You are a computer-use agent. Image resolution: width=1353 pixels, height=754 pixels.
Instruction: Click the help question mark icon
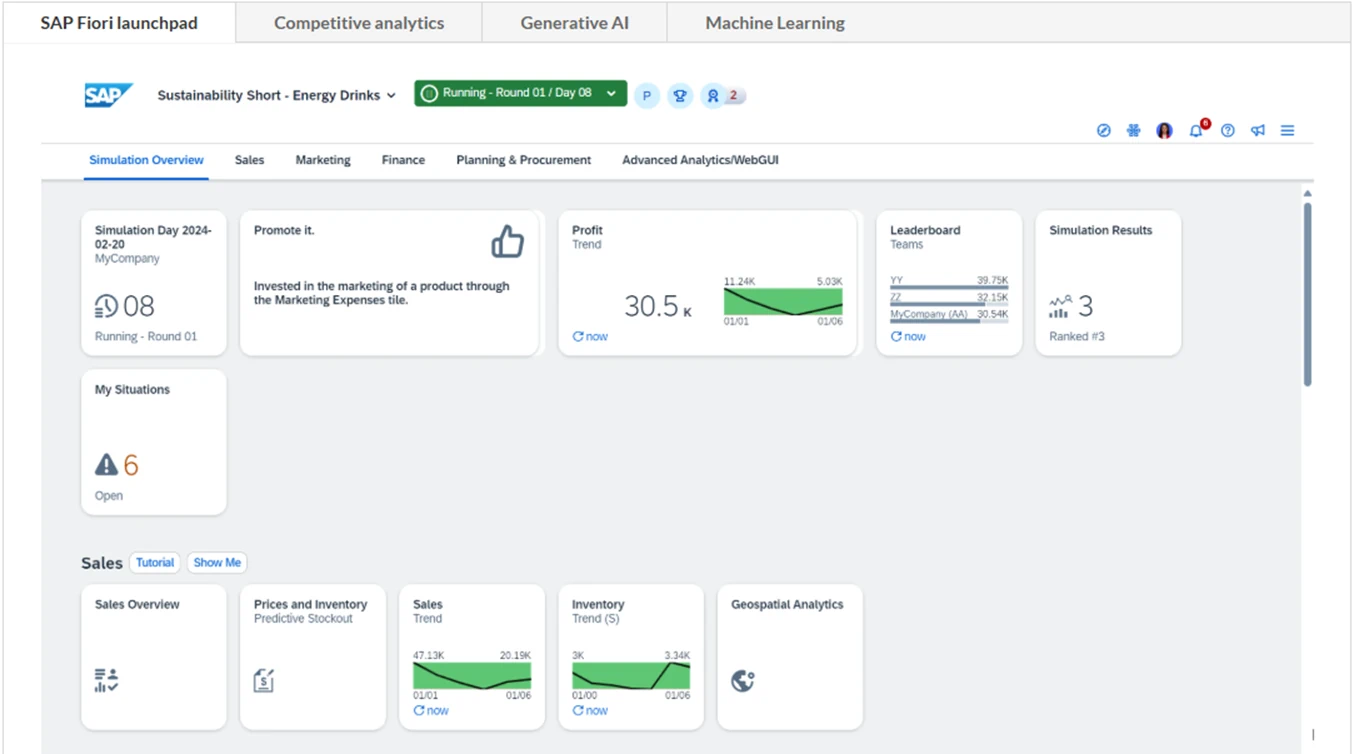pyautogui.click(x=1228, y=131)
